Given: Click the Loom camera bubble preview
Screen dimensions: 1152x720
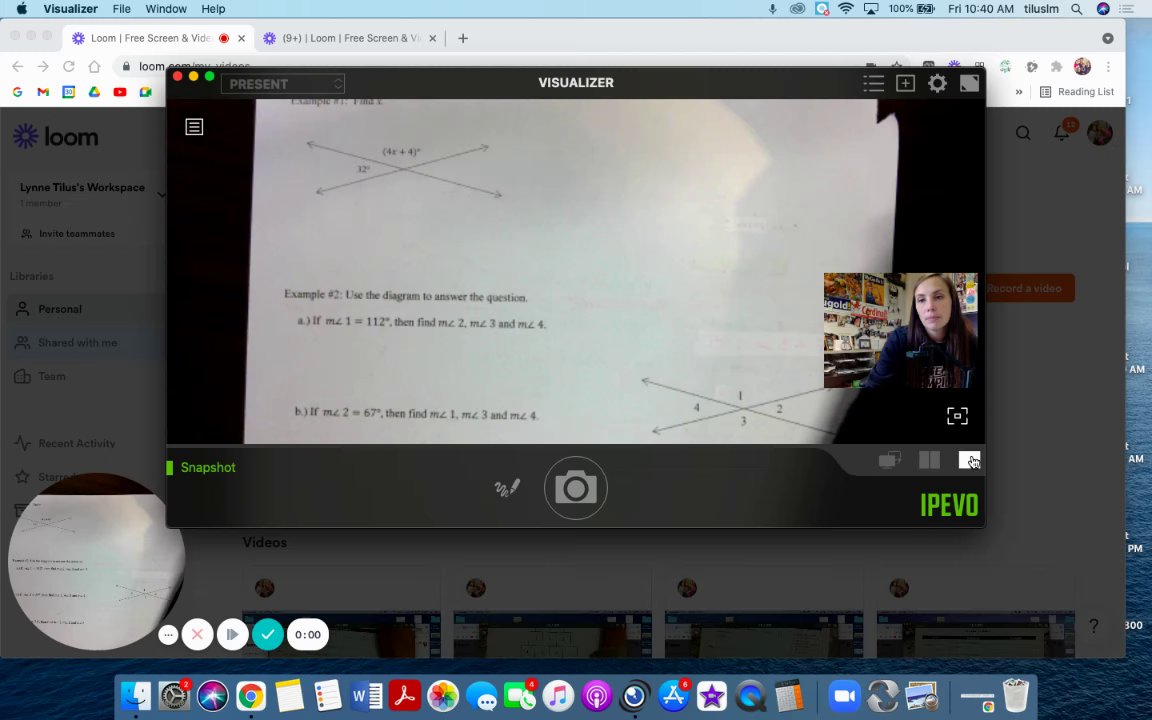Looking at the screenshot, I should 96,562.
